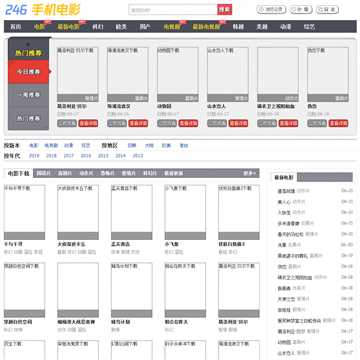Open 欧美 in navigation bar

(121, 27)
